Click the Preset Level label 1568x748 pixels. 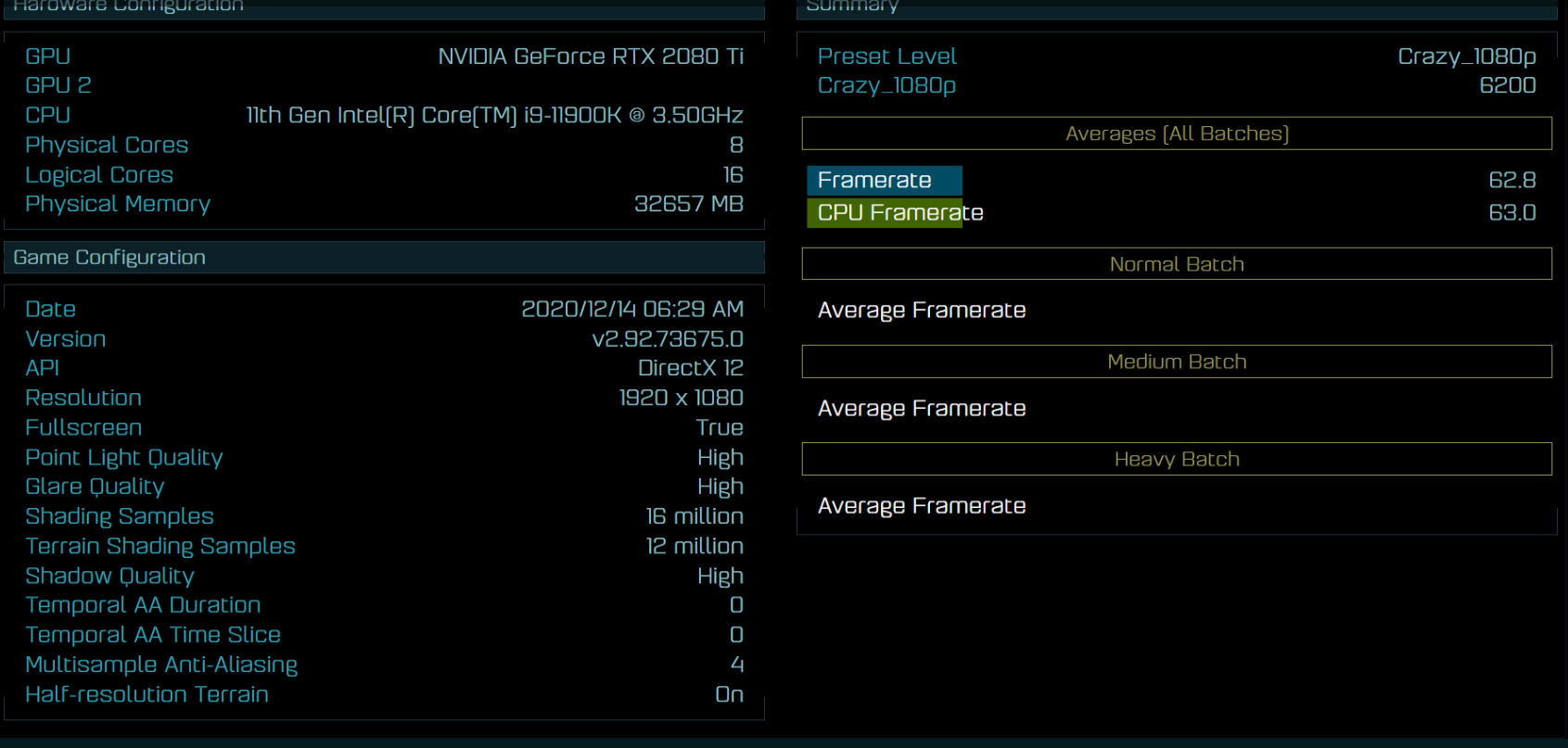pyautogui.click(x=886, y=57)
